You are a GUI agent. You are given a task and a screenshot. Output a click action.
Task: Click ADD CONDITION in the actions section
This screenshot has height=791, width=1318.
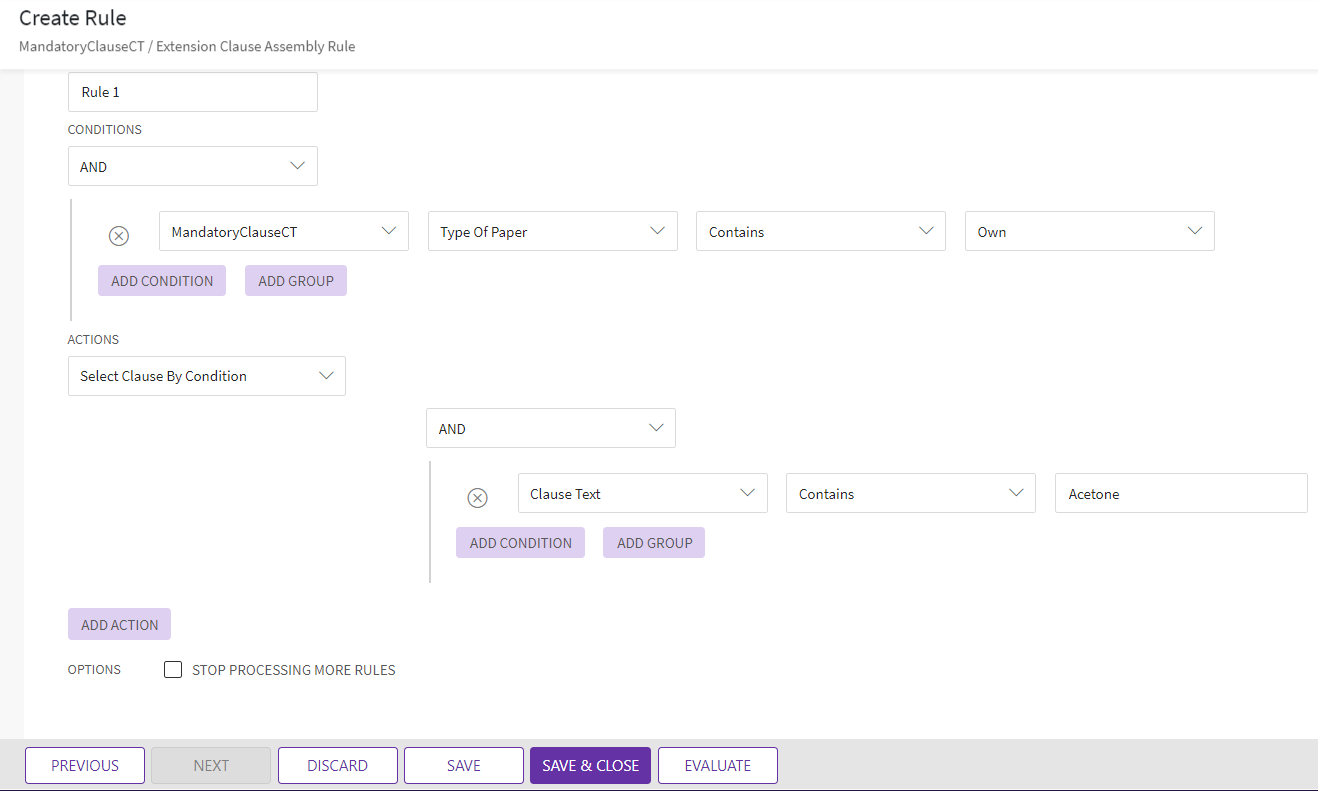[520, 542]
